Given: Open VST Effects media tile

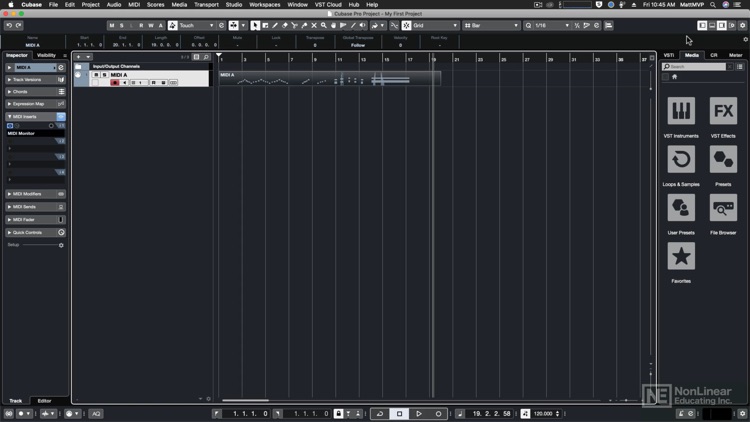Looking at the screenshot, I should click(723, 111).
